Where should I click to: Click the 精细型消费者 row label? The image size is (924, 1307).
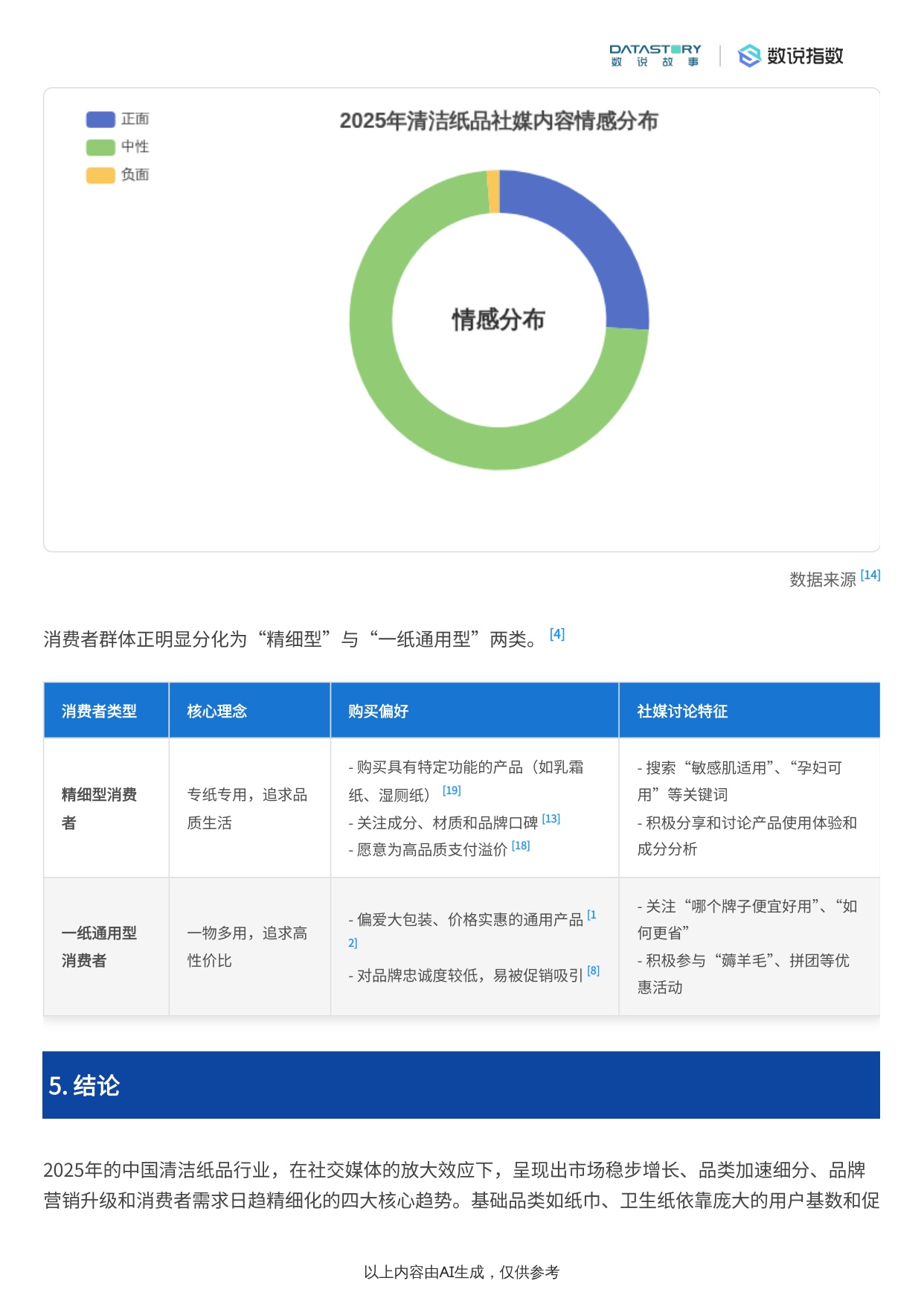99,808
